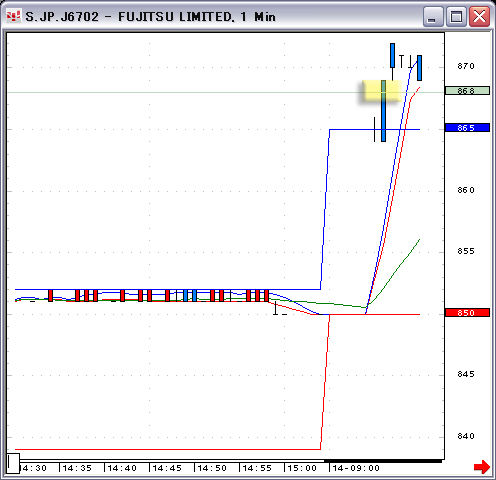Screen dimensions: 496x480
Task: Click the 845 price scale label
Action: click(x=466, y=374)
